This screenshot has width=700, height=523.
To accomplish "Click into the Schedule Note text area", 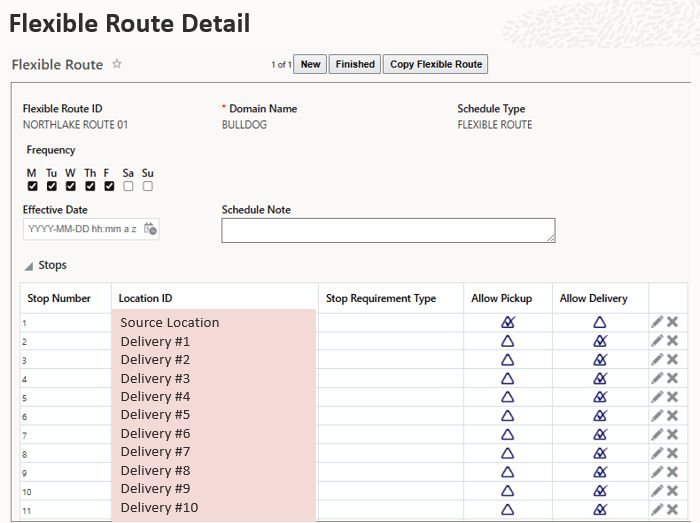I will point(388,230).
